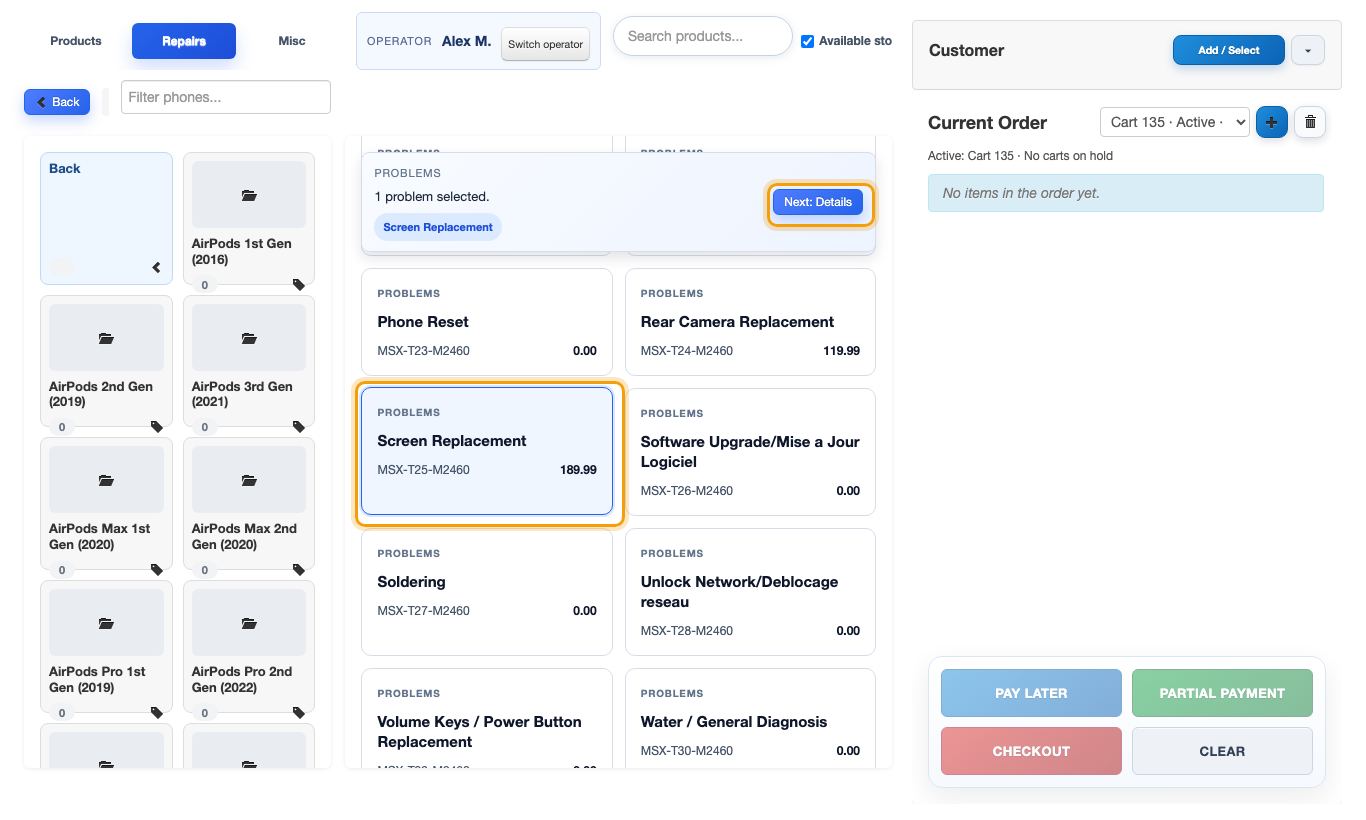Click the trash icon to delete cart

pyautogui.click(x=1310, y=122)
